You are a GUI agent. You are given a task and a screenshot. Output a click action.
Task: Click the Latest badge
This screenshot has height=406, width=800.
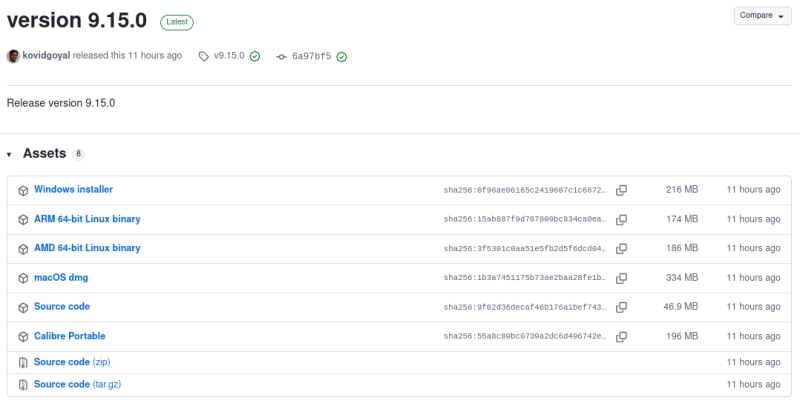[177, 22]
